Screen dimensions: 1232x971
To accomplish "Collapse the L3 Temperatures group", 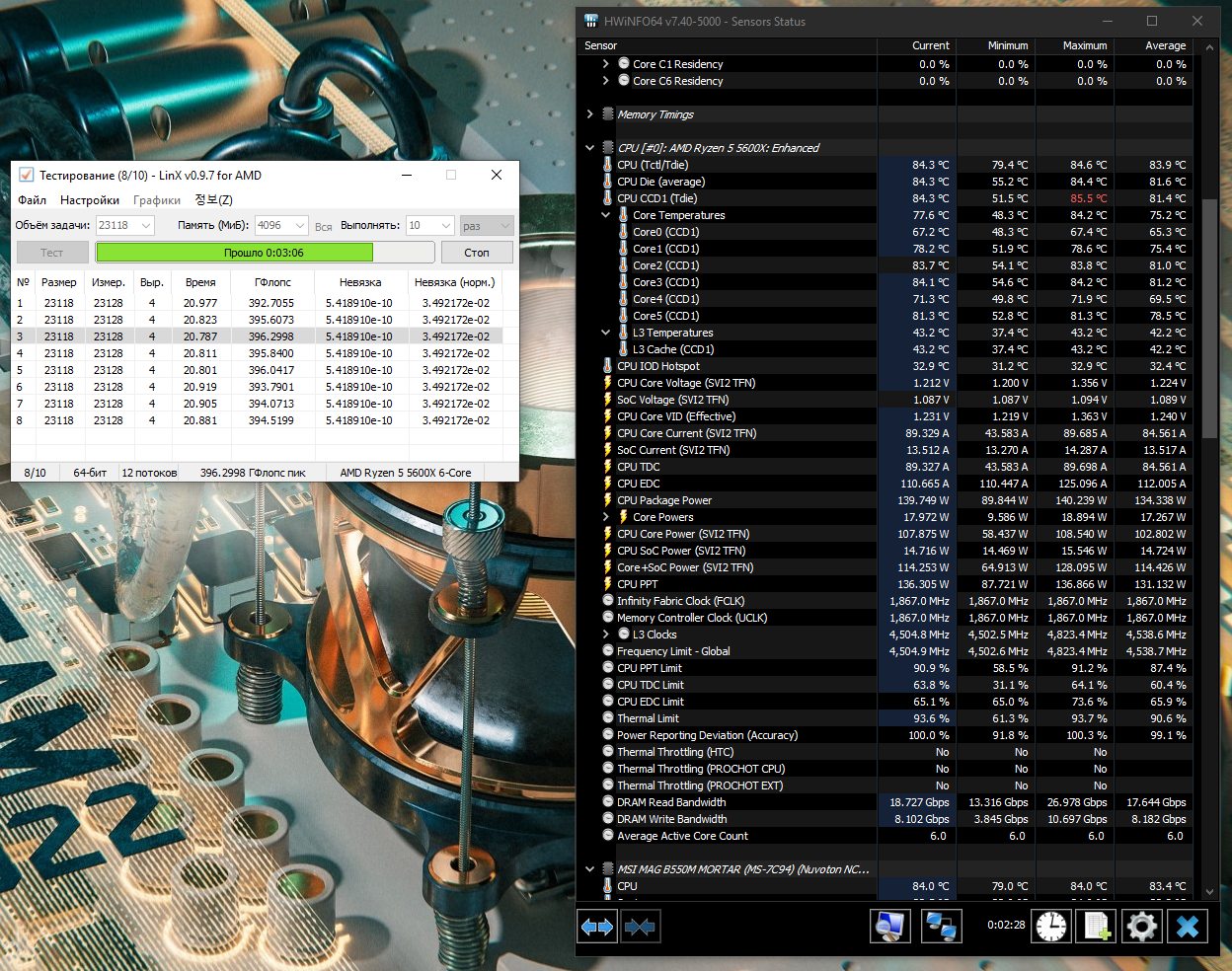I will coord(606,333).
